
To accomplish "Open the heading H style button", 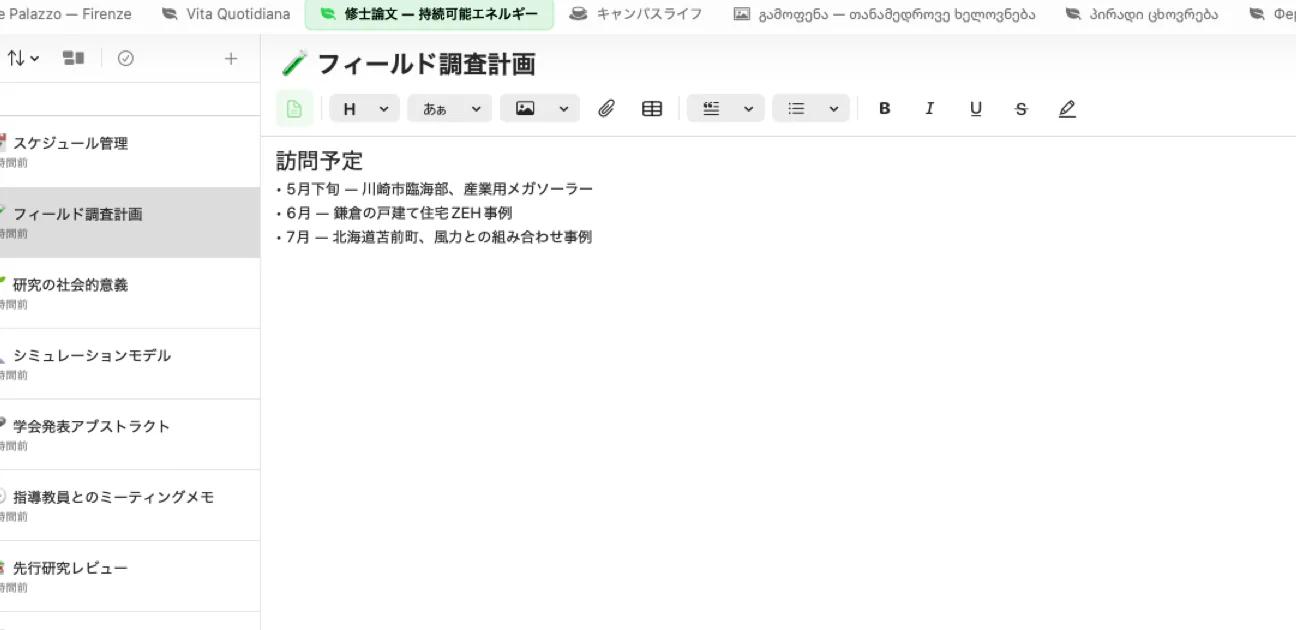I will 350,109.
